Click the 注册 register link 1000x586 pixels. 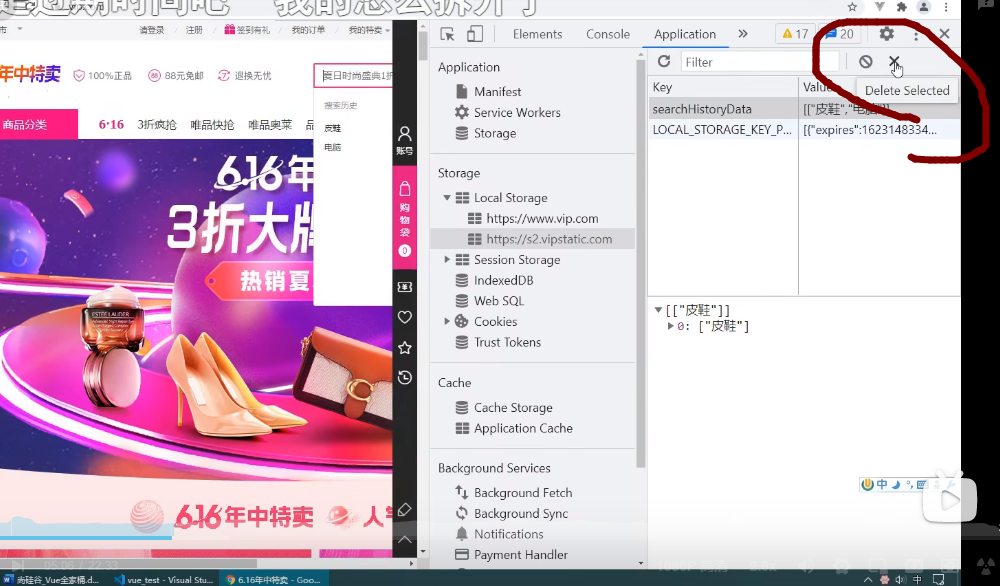[x=194, y=30]
